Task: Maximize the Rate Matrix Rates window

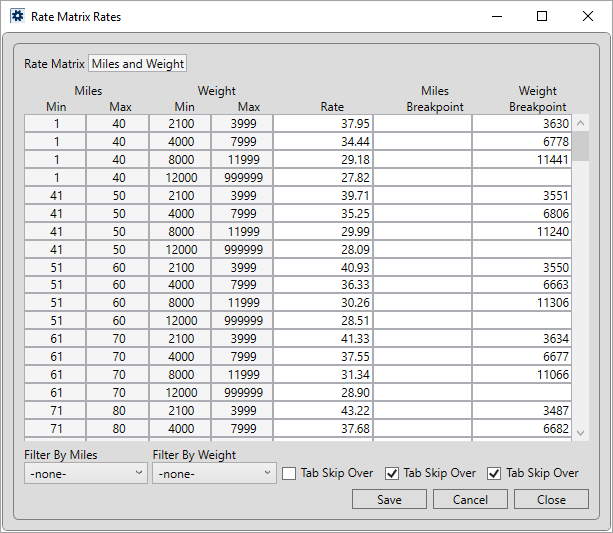Action: [x=542, y=17]
